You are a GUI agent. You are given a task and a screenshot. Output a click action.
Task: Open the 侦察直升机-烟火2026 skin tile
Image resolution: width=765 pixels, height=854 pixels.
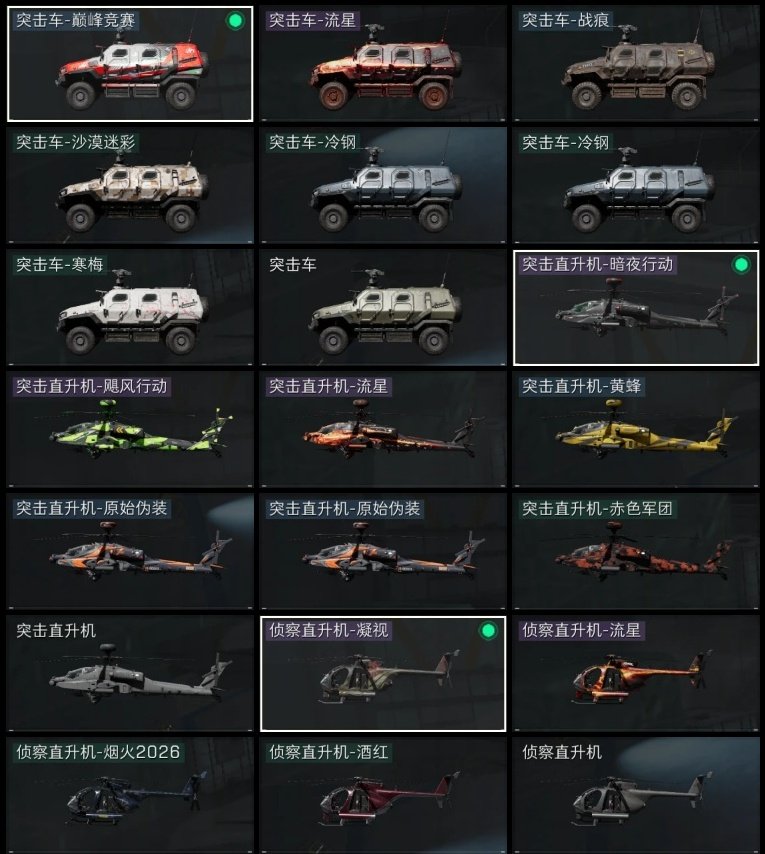click(130, 795)
